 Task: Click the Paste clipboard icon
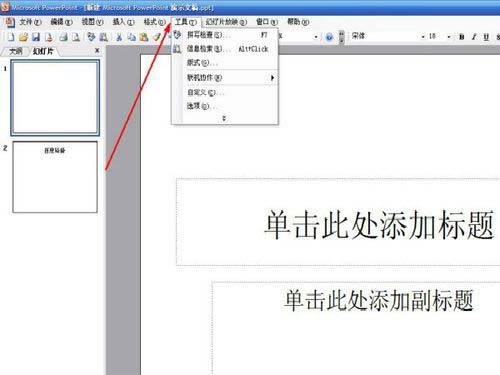[144, 37]
